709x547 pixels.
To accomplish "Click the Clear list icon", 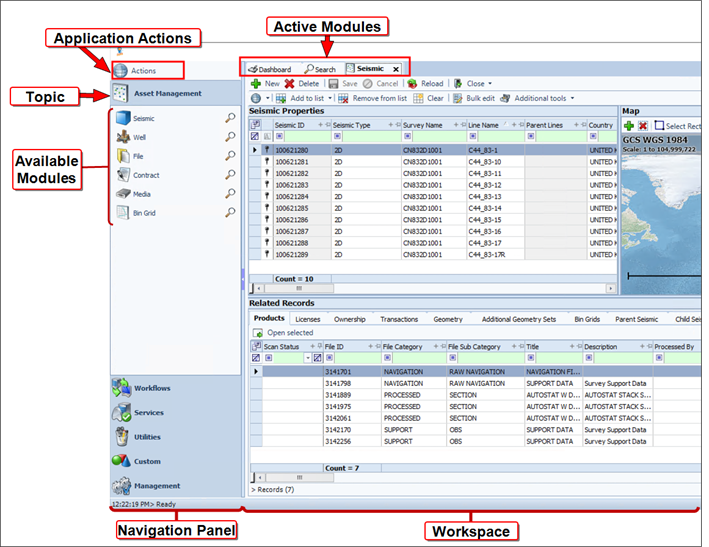I will pyautogui.click(x=418, y=98).
